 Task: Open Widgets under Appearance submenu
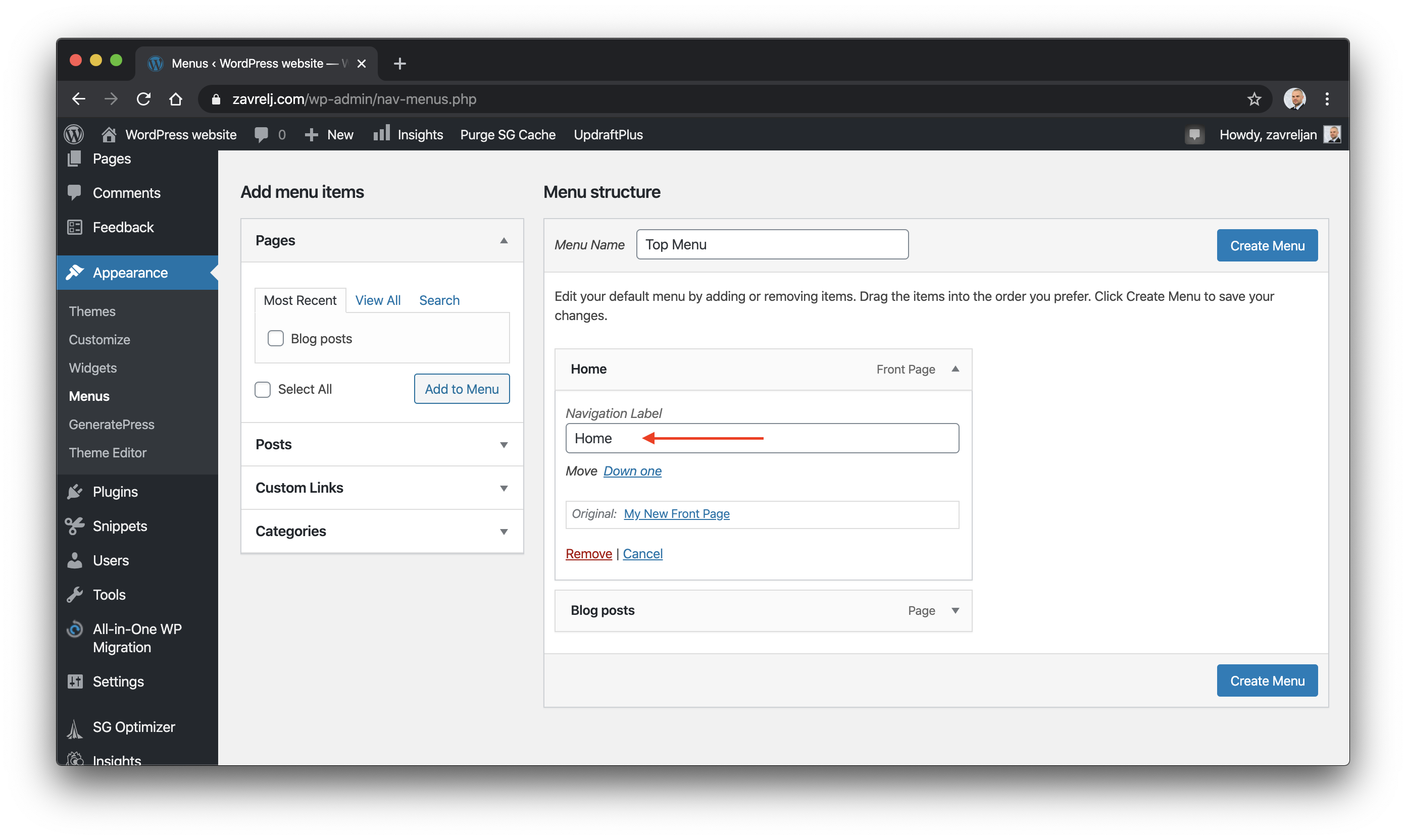pos(93,368)
